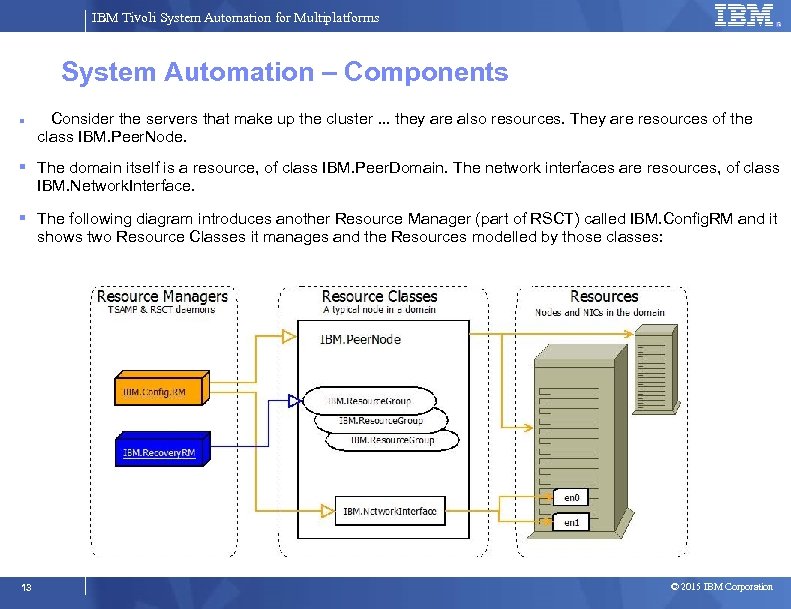
Task: Click 'A typical node in a domain' subtitle
Action: (379, 309)
